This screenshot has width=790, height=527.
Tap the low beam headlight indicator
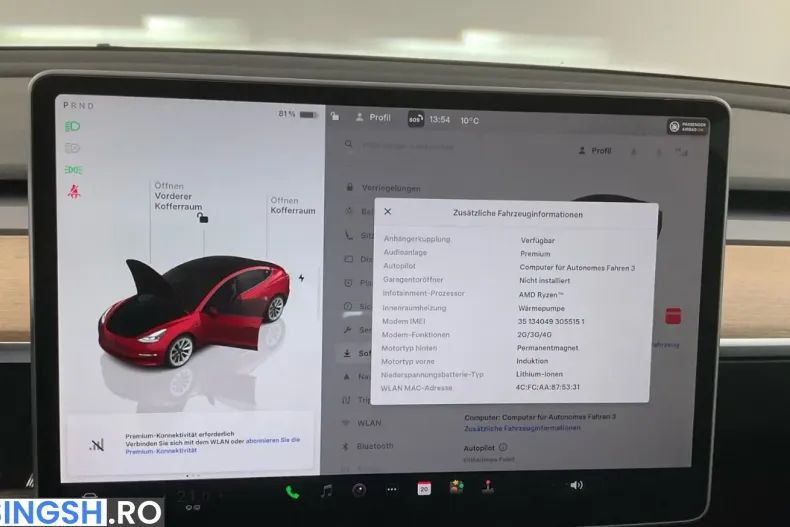coord(73,126)
